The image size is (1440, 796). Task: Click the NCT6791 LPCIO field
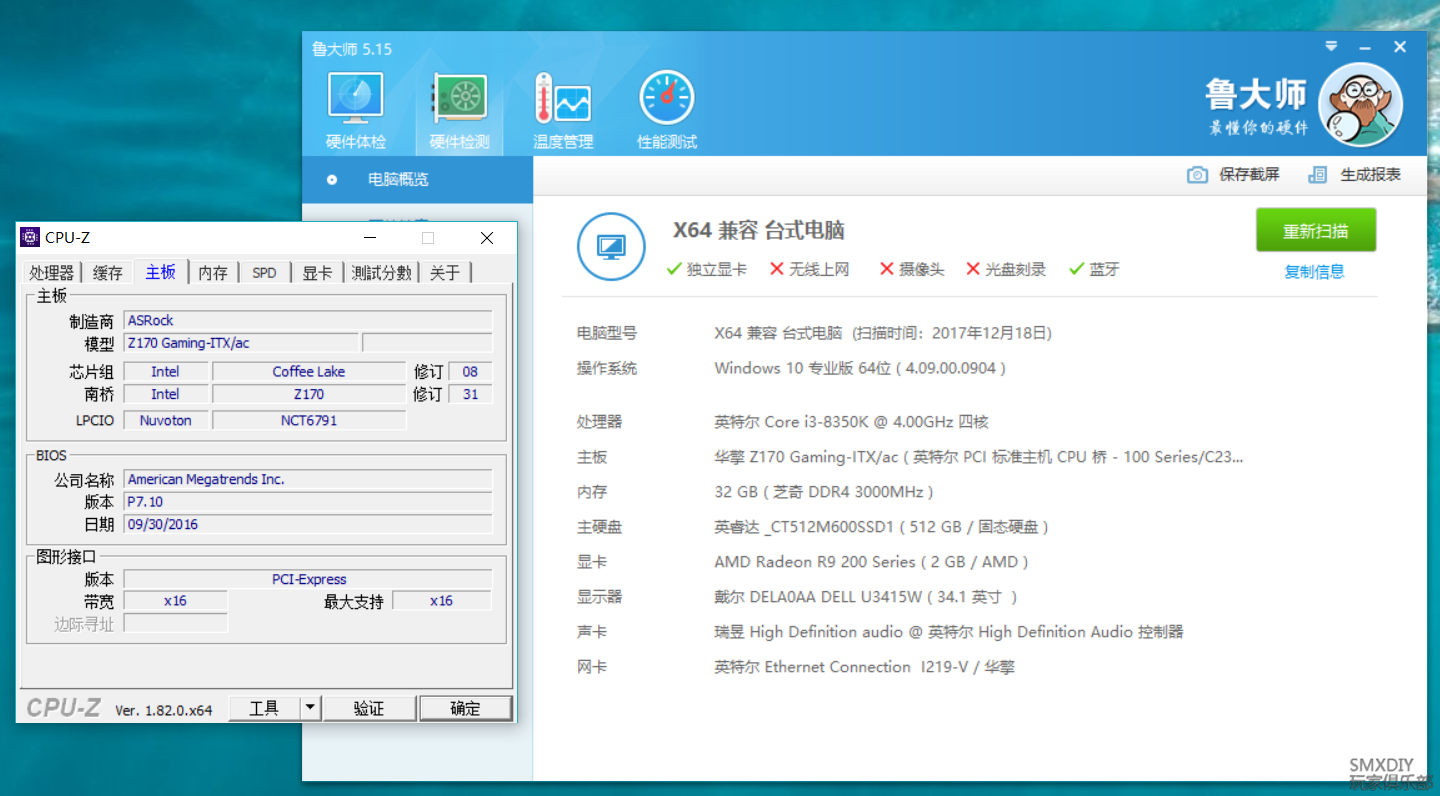click(x=308, y=420)
